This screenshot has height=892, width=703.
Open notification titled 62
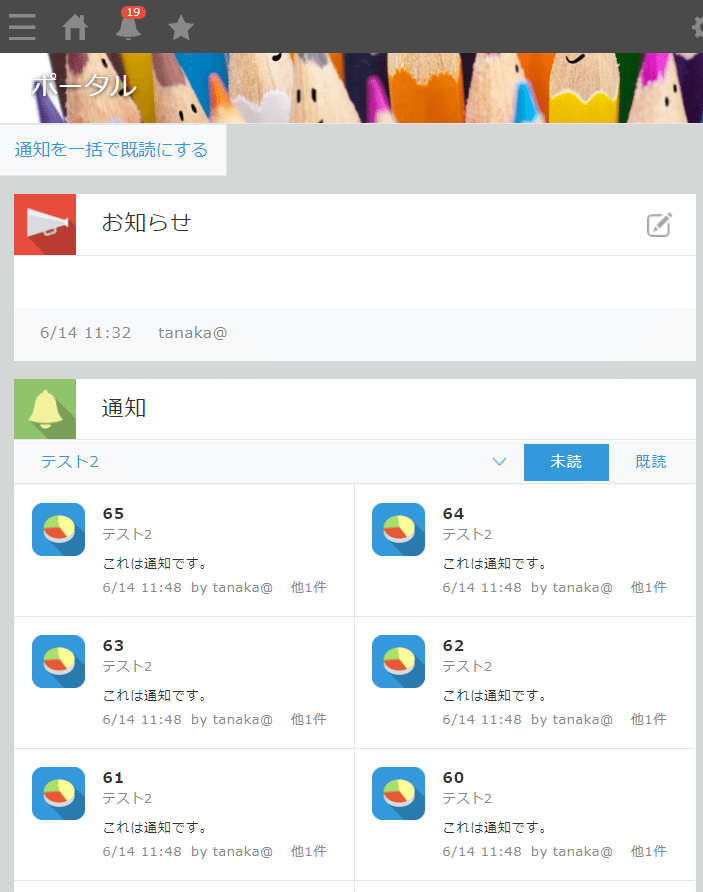click(x=453, y=645)
